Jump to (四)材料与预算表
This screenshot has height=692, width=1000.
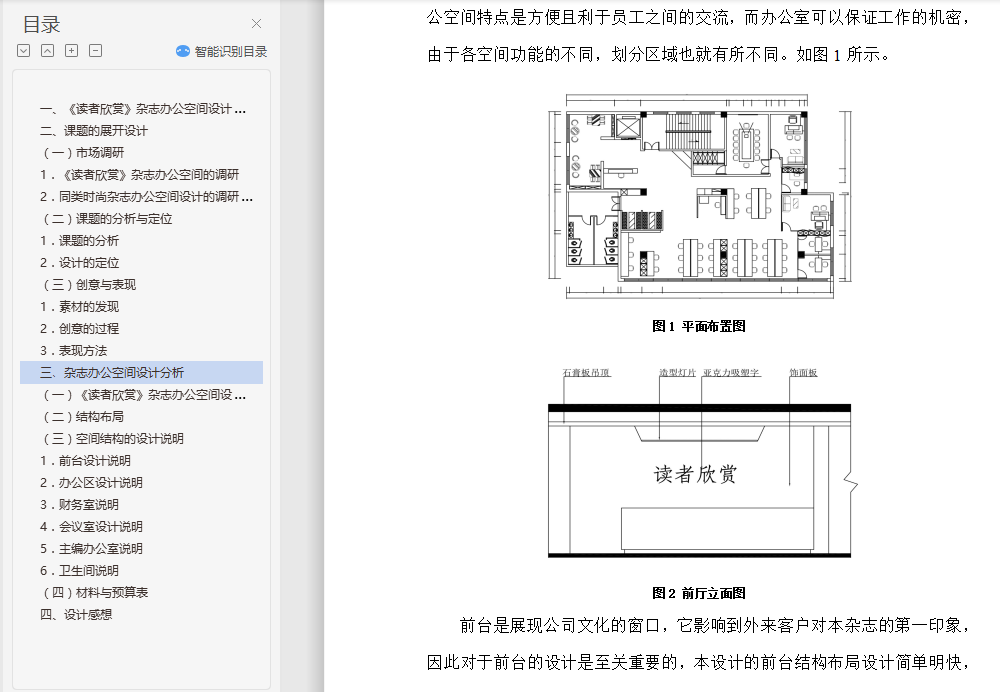pos(95,593)
